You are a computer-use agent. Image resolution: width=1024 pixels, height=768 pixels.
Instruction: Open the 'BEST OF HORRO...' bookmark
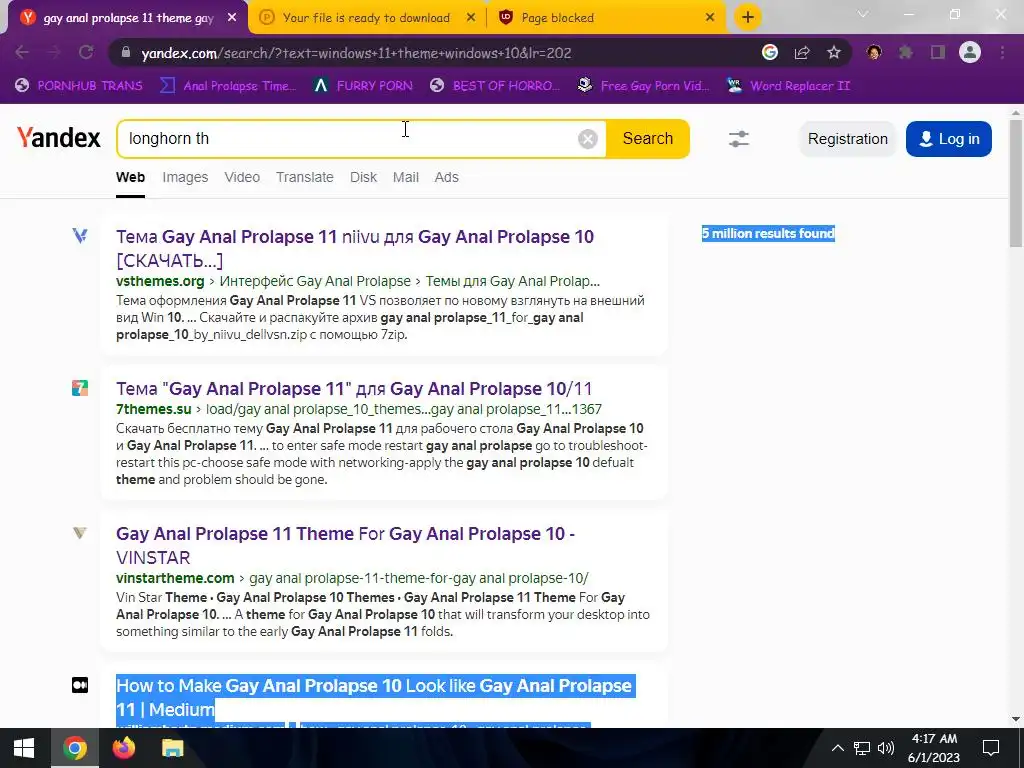[x=496, y=86]
